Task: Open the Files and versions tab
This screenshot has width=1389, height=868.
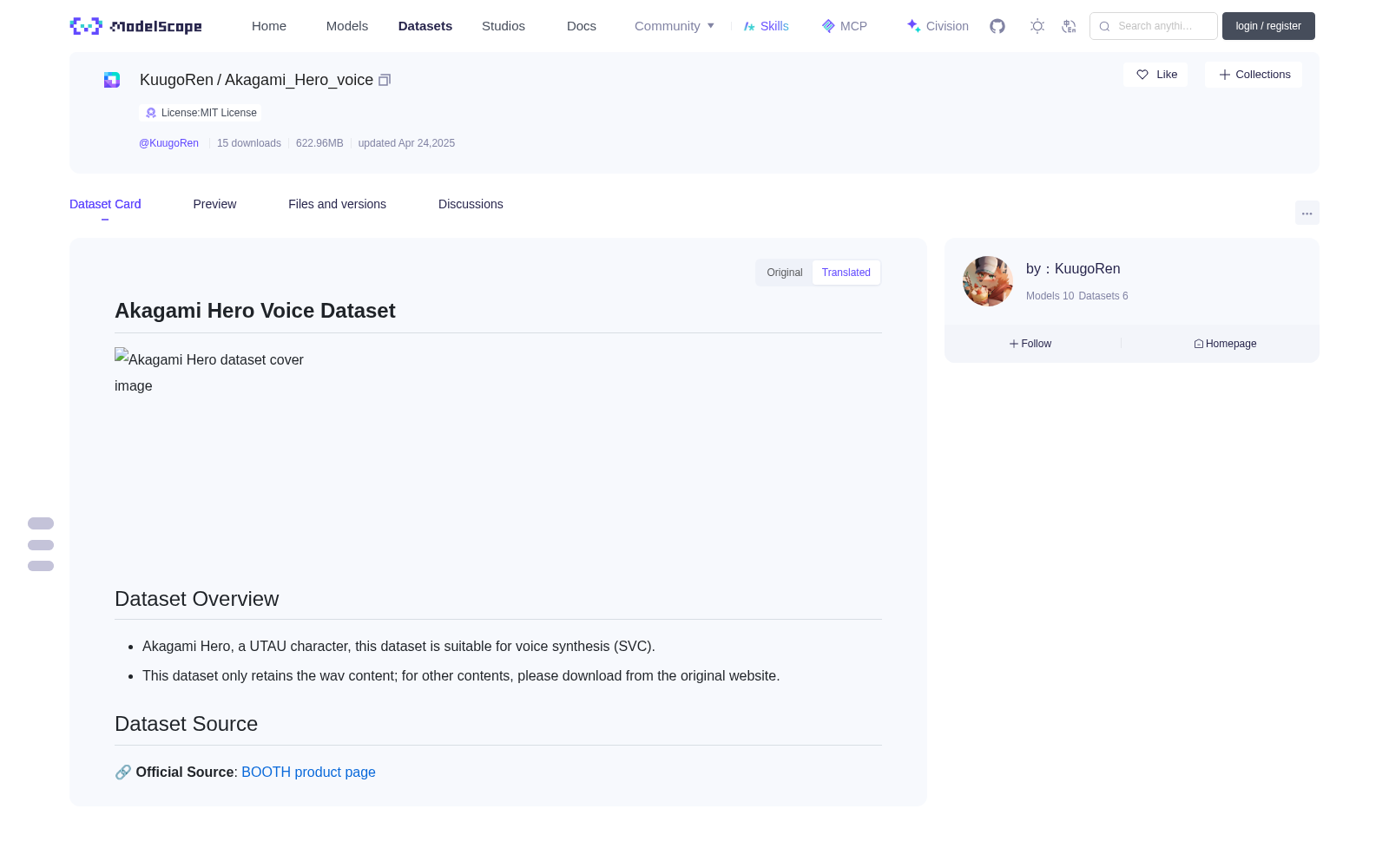Action: [x=337, y=204]
